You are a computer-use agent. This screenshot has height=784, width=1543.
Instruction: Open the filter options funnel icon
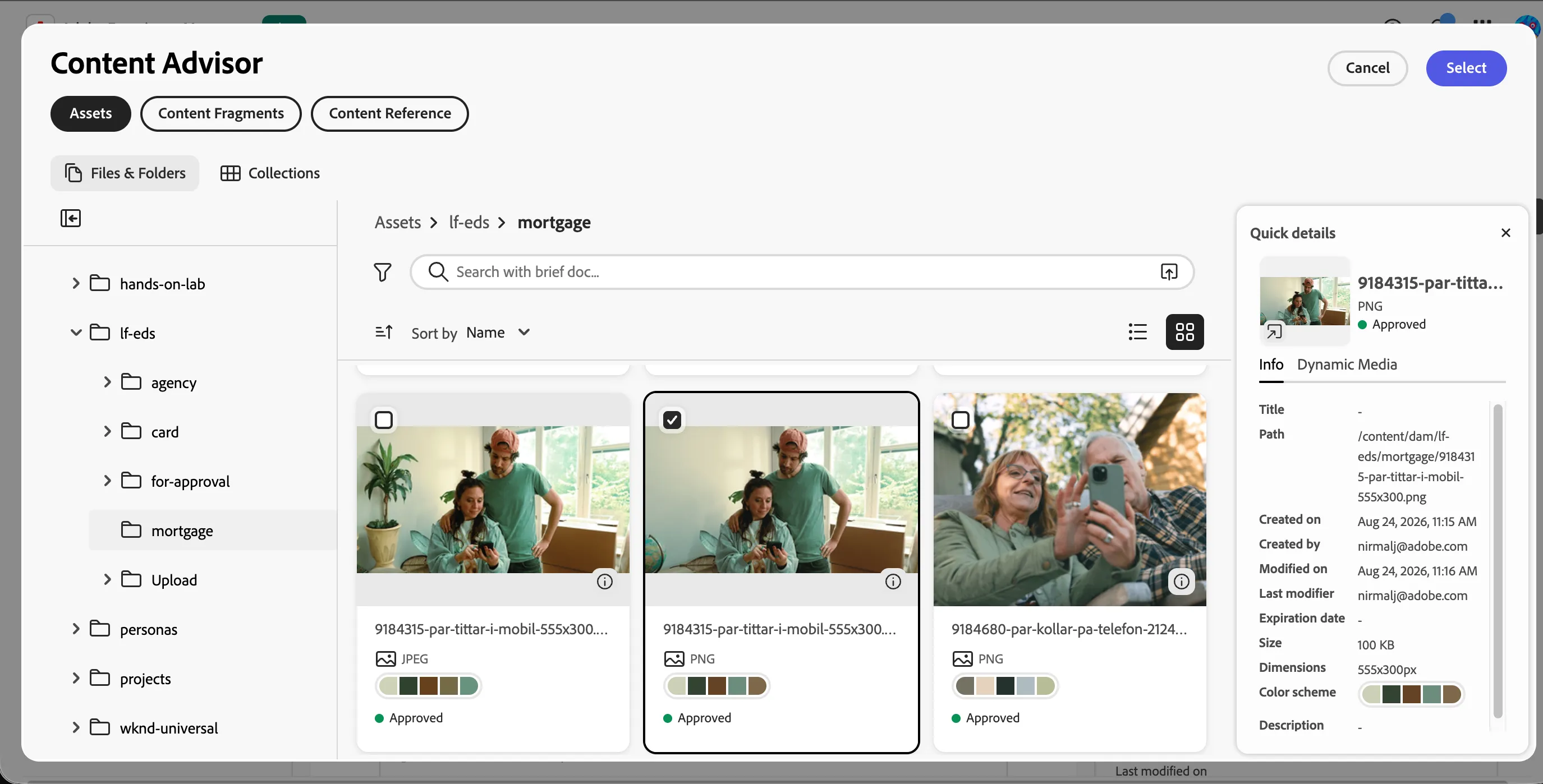383,273
